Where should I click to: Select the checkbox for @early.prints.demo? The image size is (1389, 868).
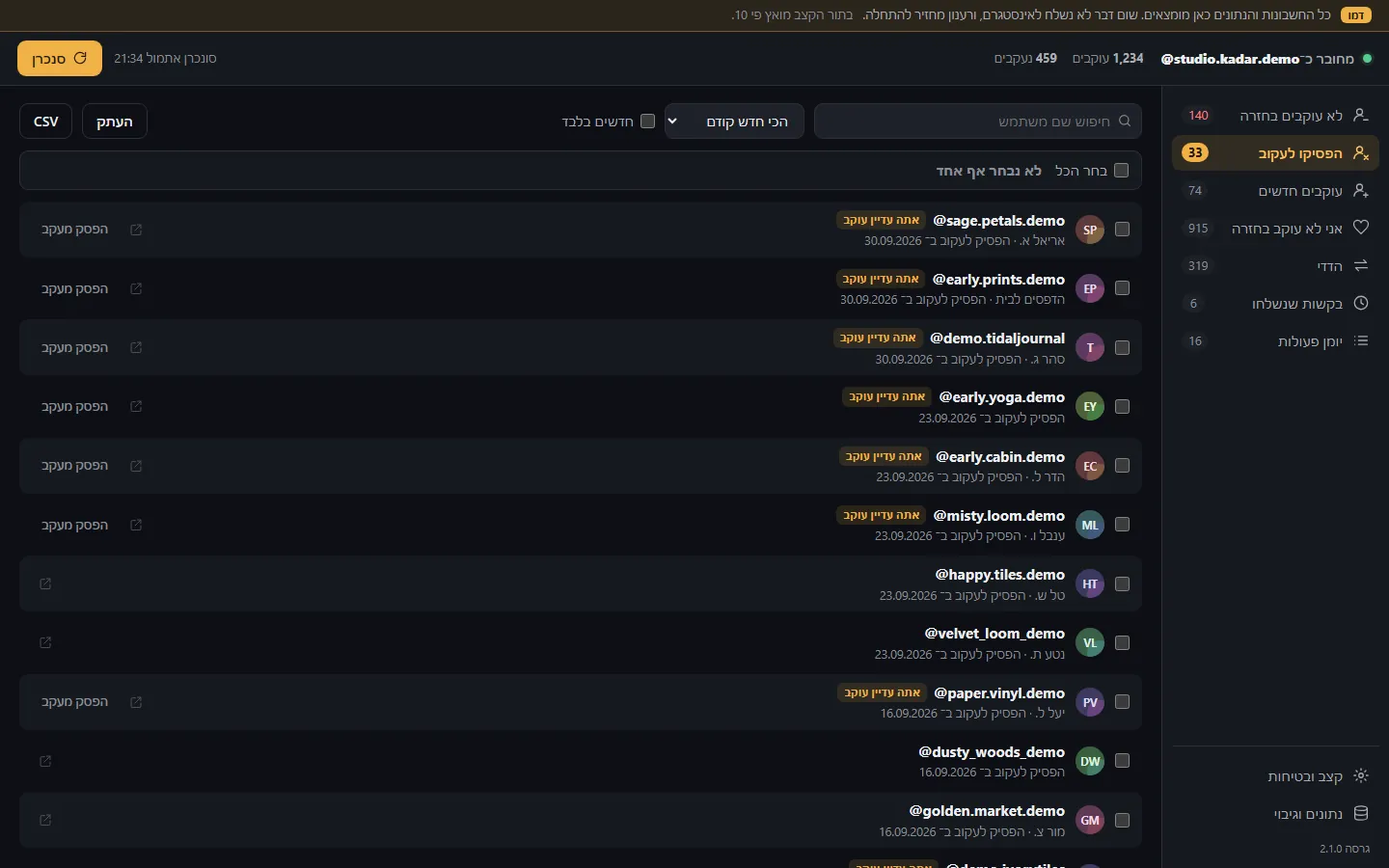(1122, 288)
